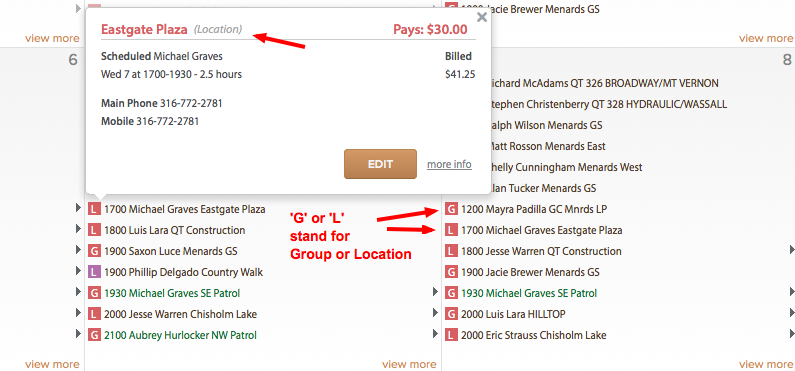Open the 1930 Michael Graves SE Patrol shift on day 7

click(172, 293)
